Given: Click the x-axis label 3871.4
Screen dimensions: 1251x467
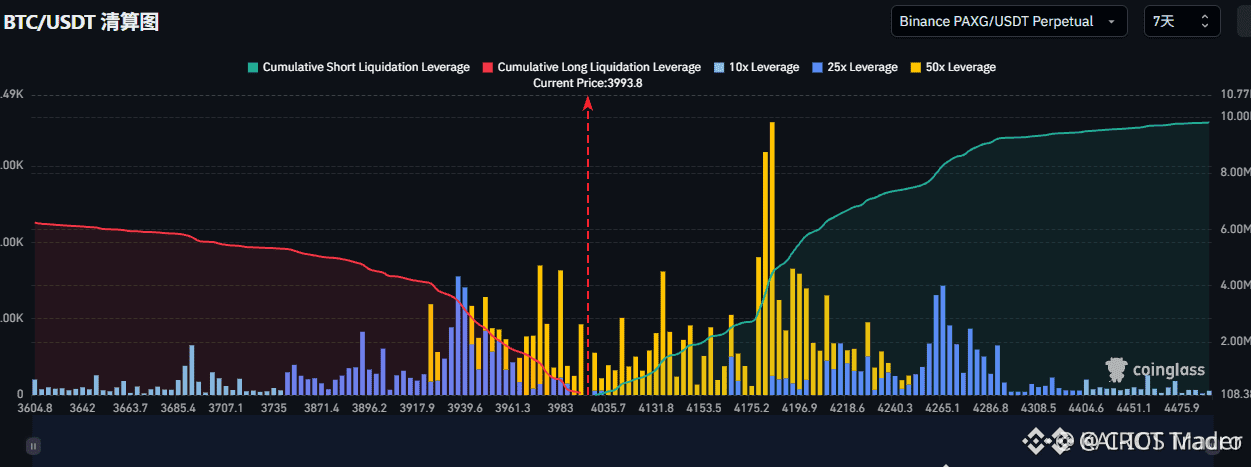Looking at the screenshot, I should click(321, 408).
